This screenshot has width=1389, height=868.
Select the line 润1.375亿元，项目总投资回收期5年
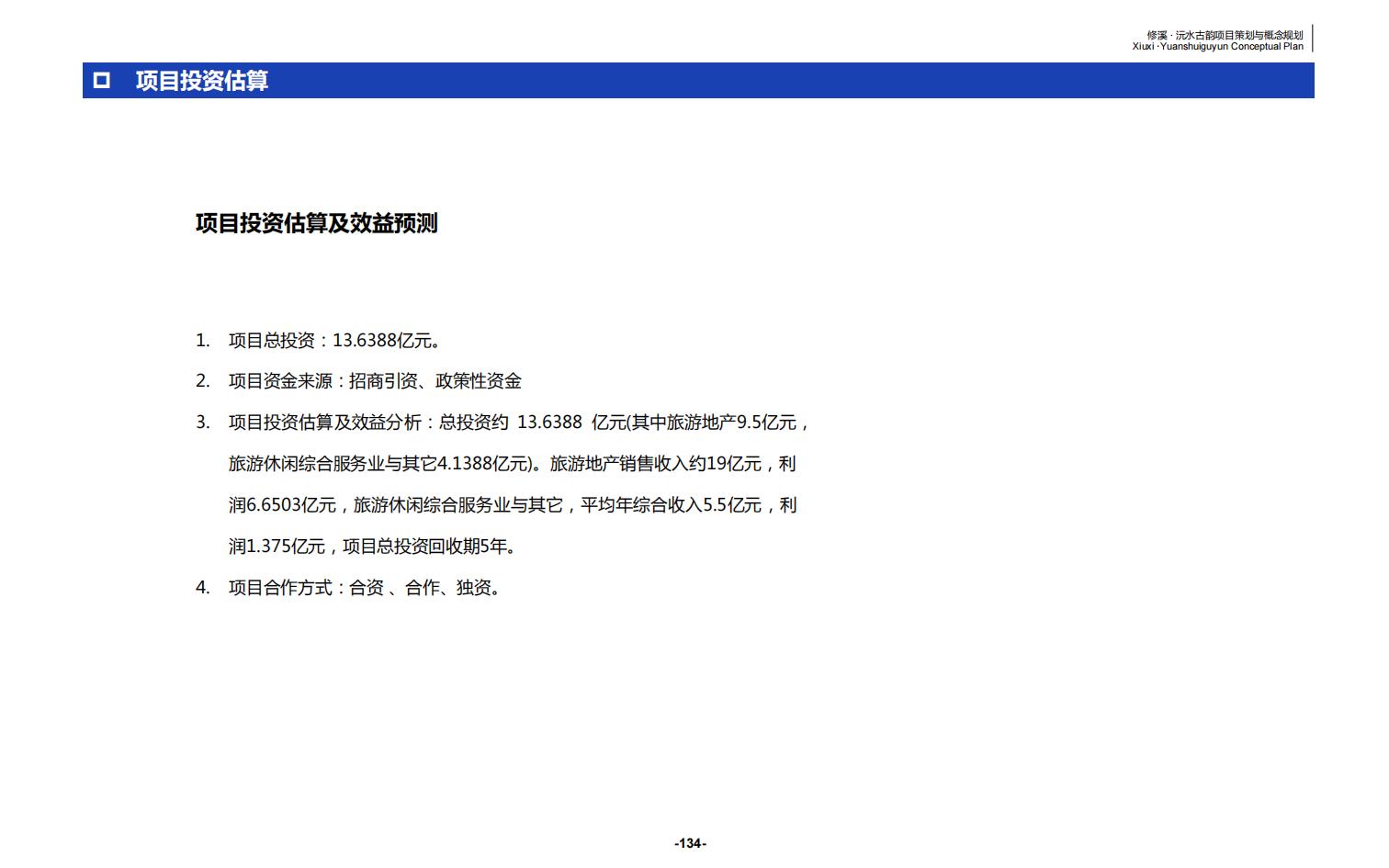[374, 547]
